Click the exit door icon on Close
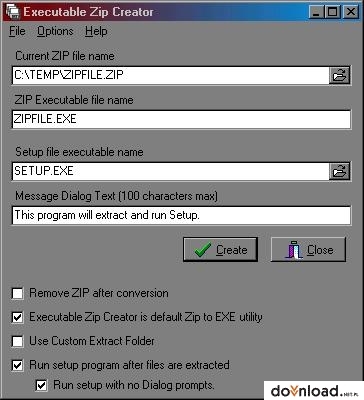This screenshot has height=400, width=364. [x=293, y=250]
